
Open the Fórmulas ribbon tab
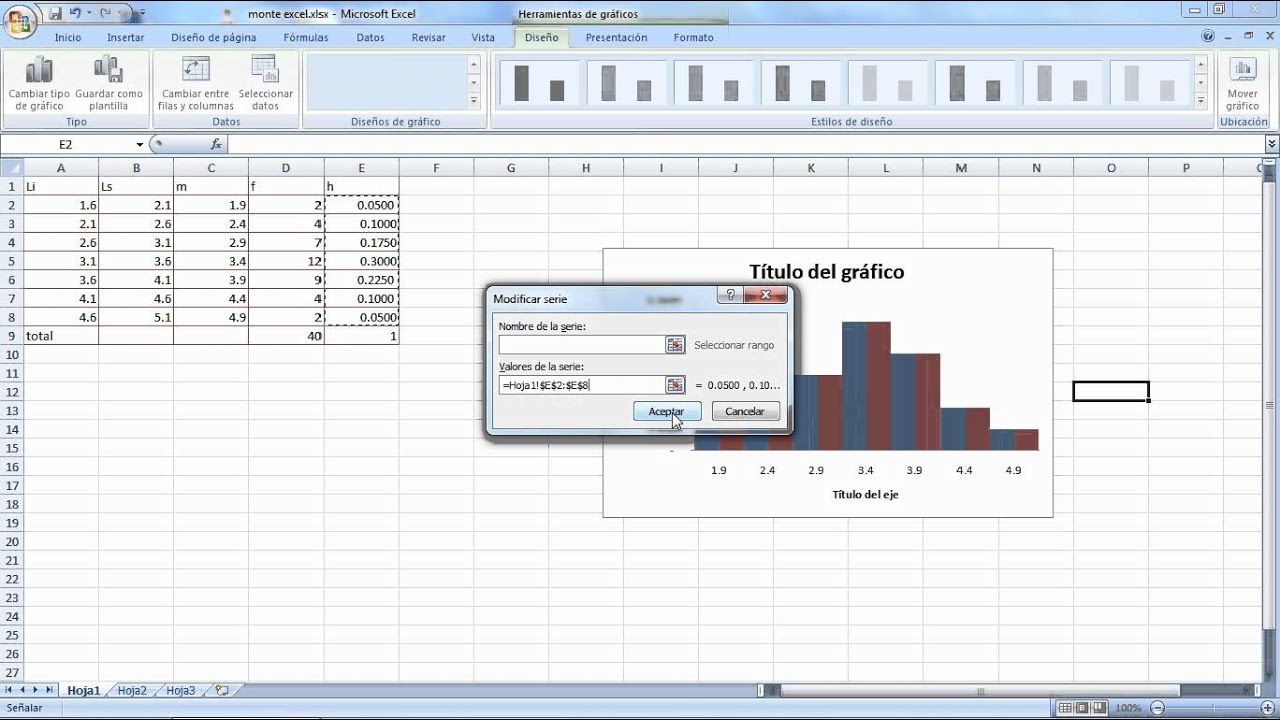click(x=305, y=37)
